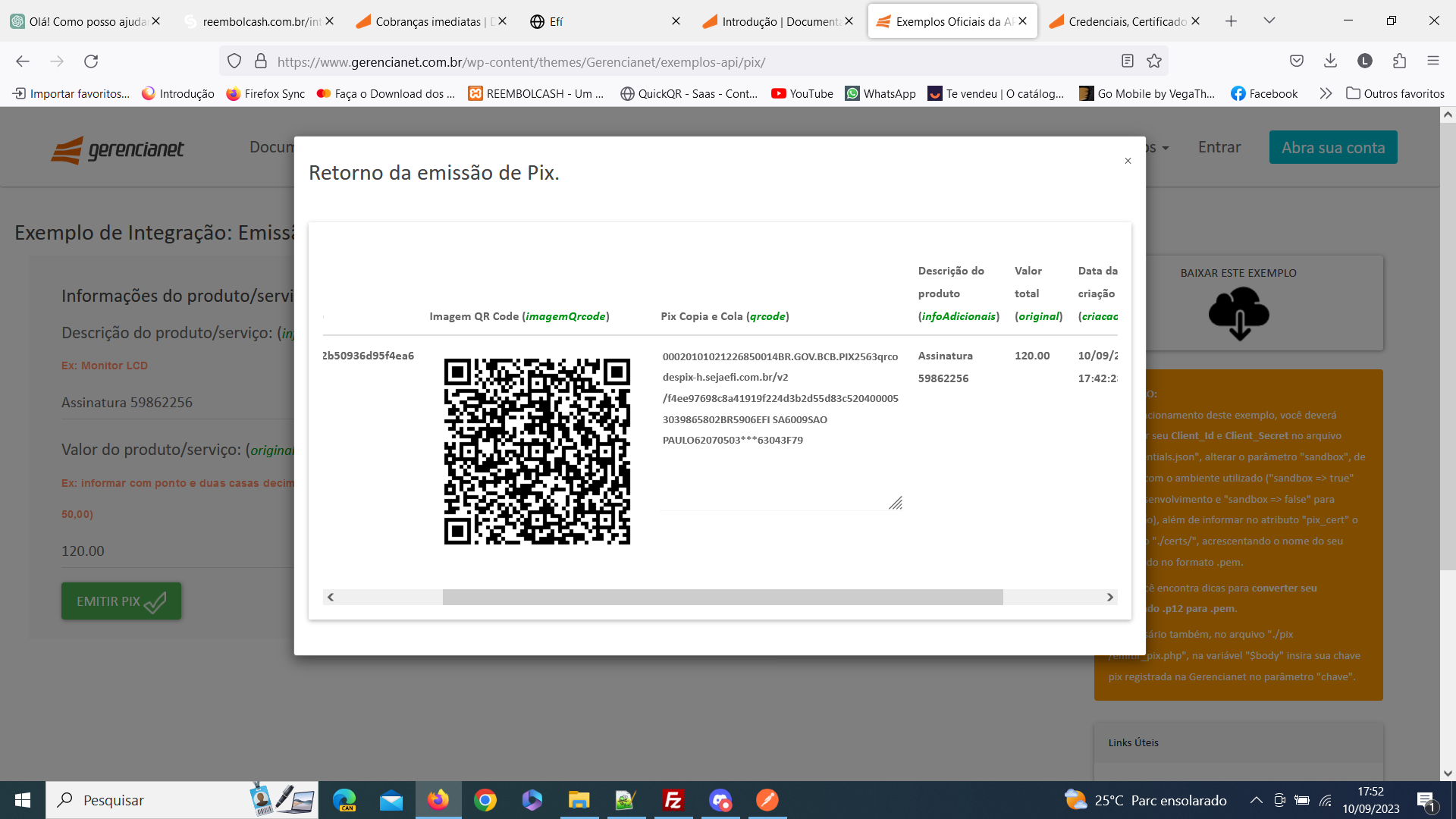The height and width of the screenshot is (819, 1456).
Task: Open the Windows Start menu
Action: pyautogui.click(x=23, y=800)
